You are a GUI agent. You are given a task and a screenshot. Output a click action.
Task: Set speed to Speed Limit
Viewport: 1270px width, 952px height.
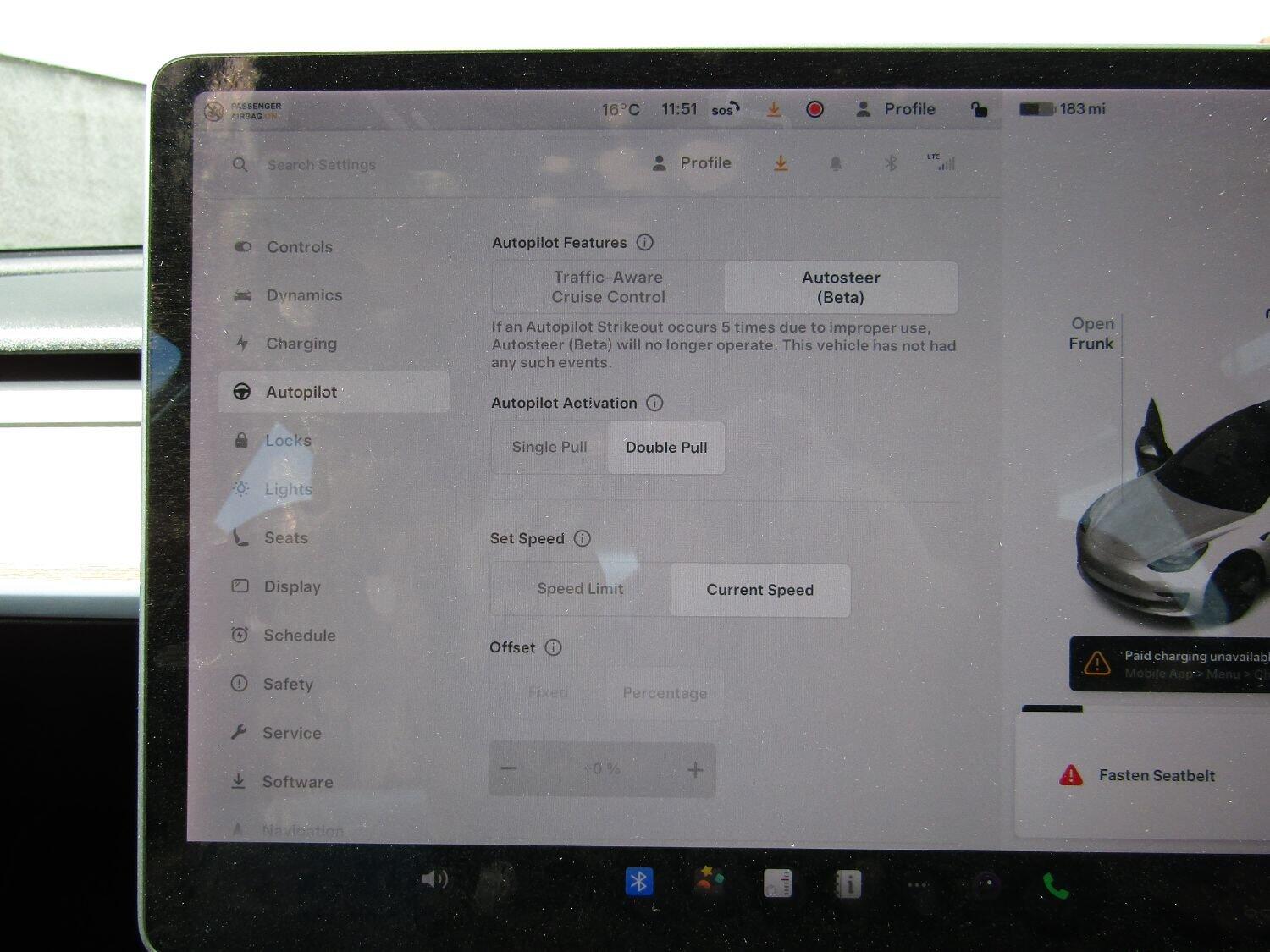(x=580, y=589)
